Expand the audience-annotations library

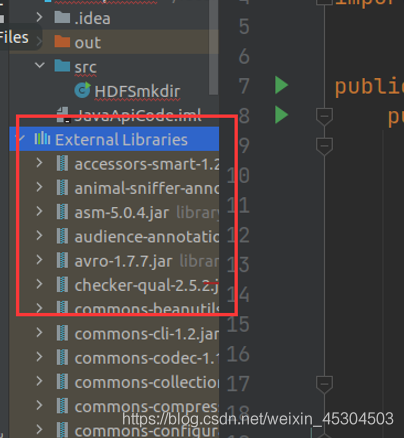(39, 236)
